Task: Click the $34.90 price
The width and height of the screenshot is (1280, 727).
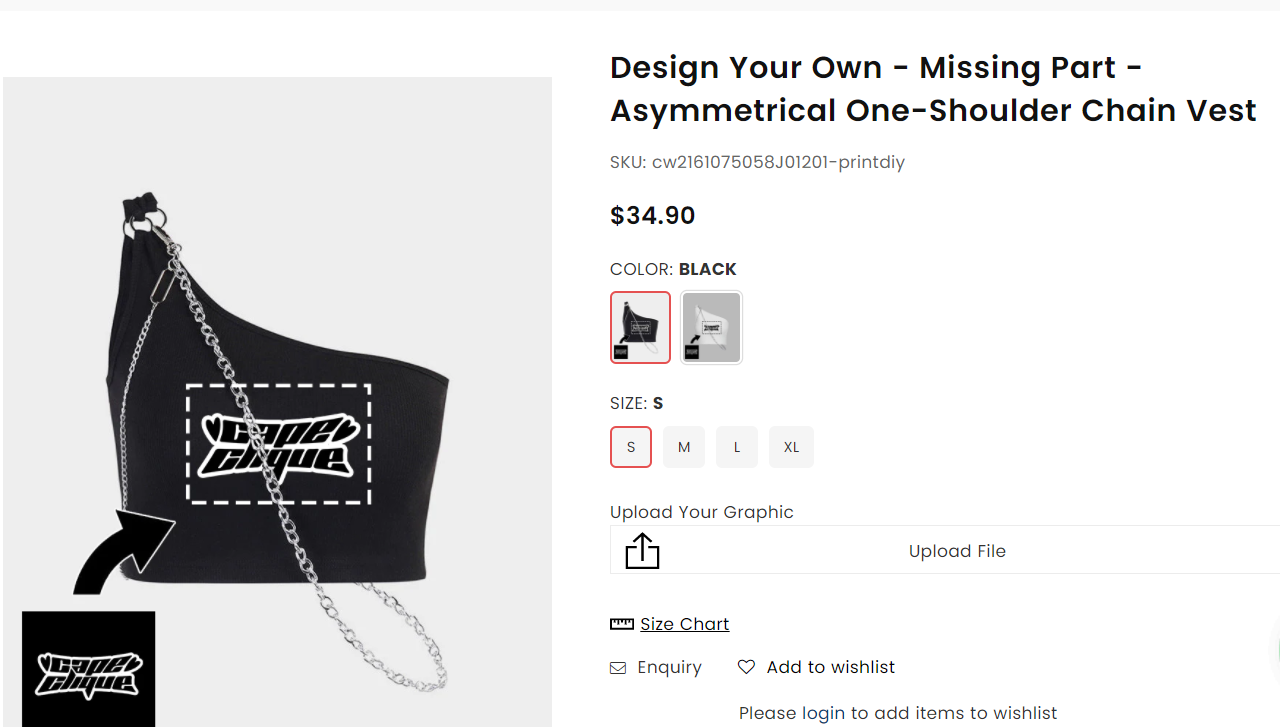Action: pyautogui.click(x=653, y=215)
